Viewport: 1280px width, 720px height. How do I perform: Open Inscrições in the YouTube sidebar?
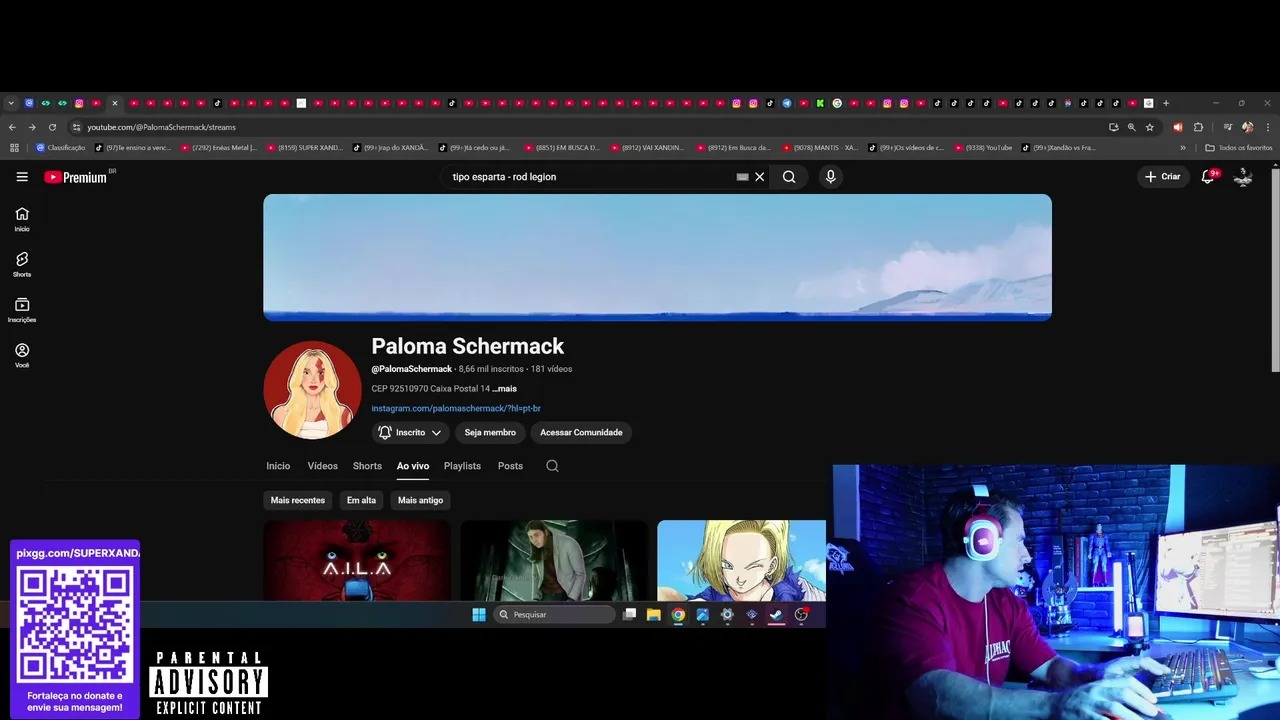(x=22, y=310)
